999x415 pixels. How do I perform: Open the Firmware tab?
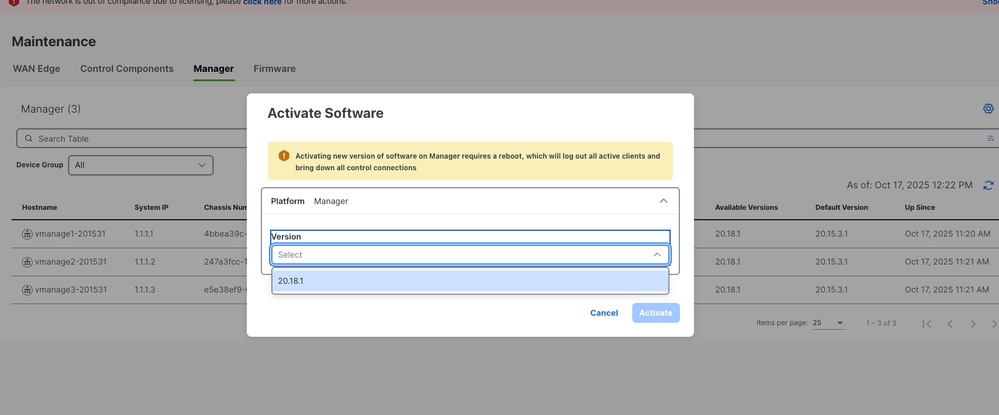tap(275, 69)
